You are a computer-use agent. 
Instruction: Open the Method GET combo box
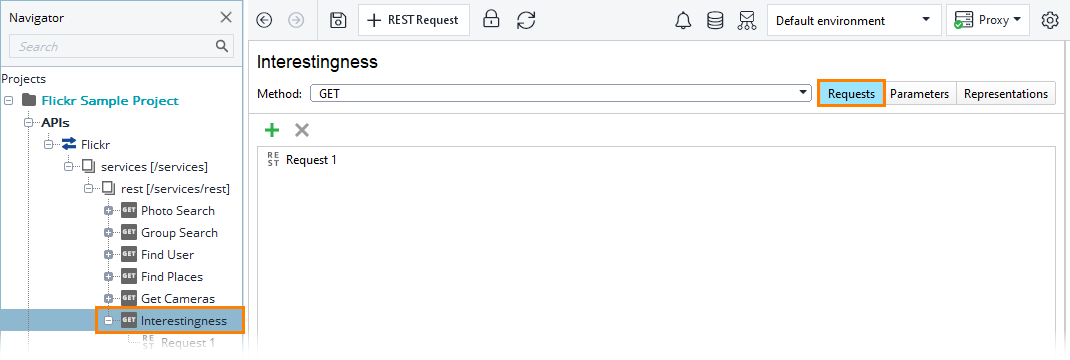(560, 93)
